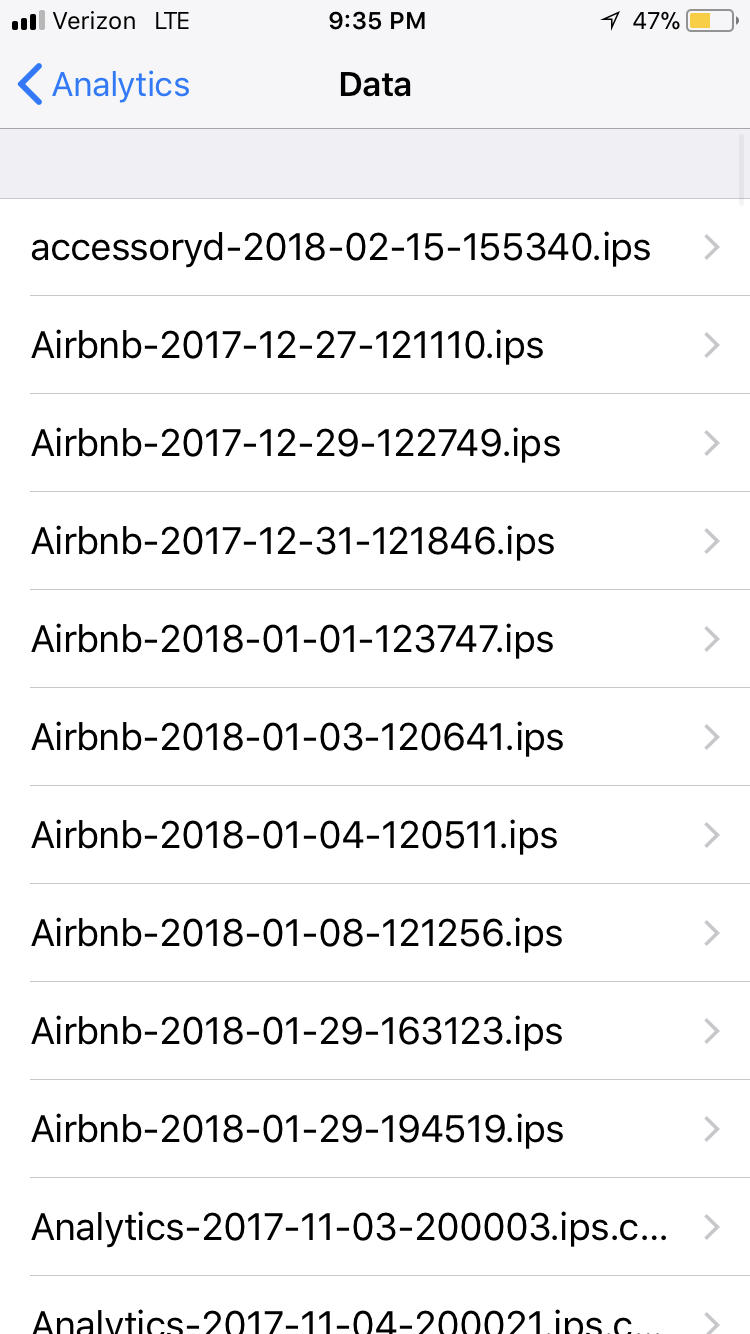Tap chevron beside Analytics-2017-11-04-200021 entry
The image size is (750, 1334).
click(712, 1320)
